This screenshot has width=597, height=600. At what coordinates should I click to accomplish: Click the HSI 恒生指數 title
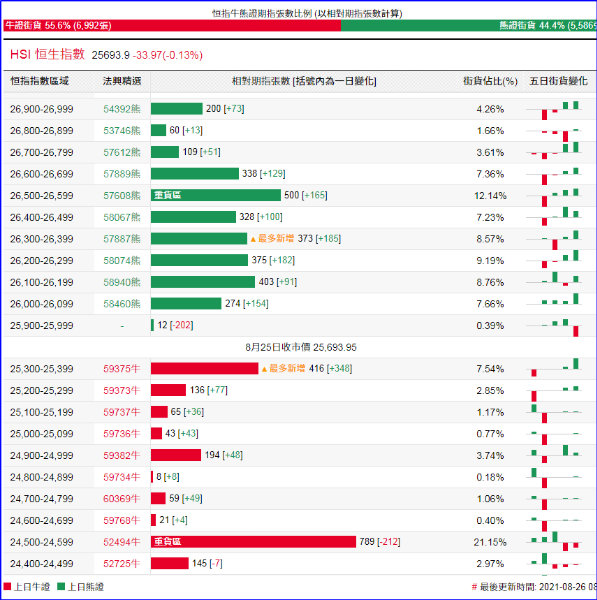pos(47,54)
